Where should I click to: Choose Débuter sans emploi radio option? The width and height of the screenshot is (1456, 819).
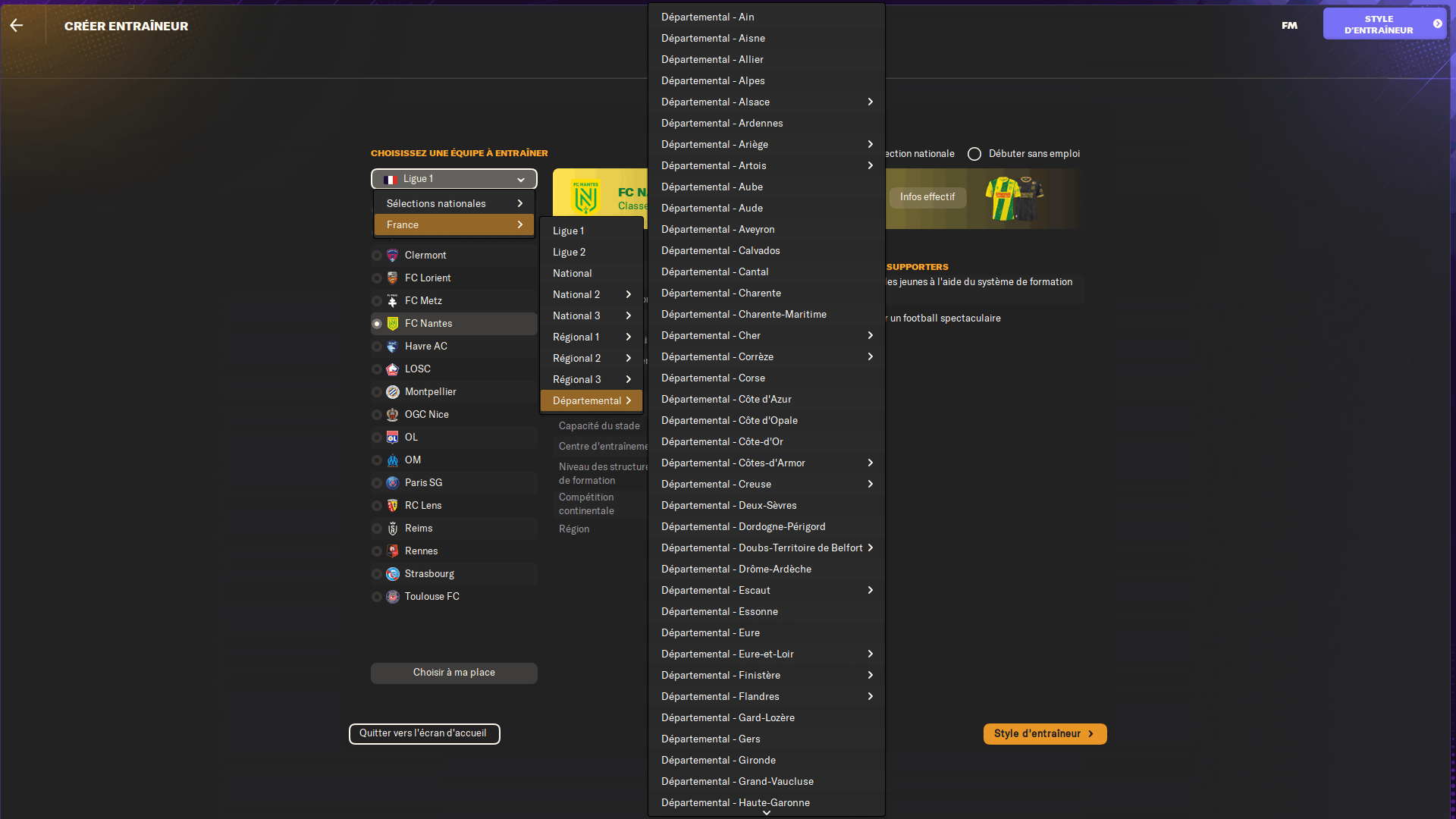[x=974, y=154]
